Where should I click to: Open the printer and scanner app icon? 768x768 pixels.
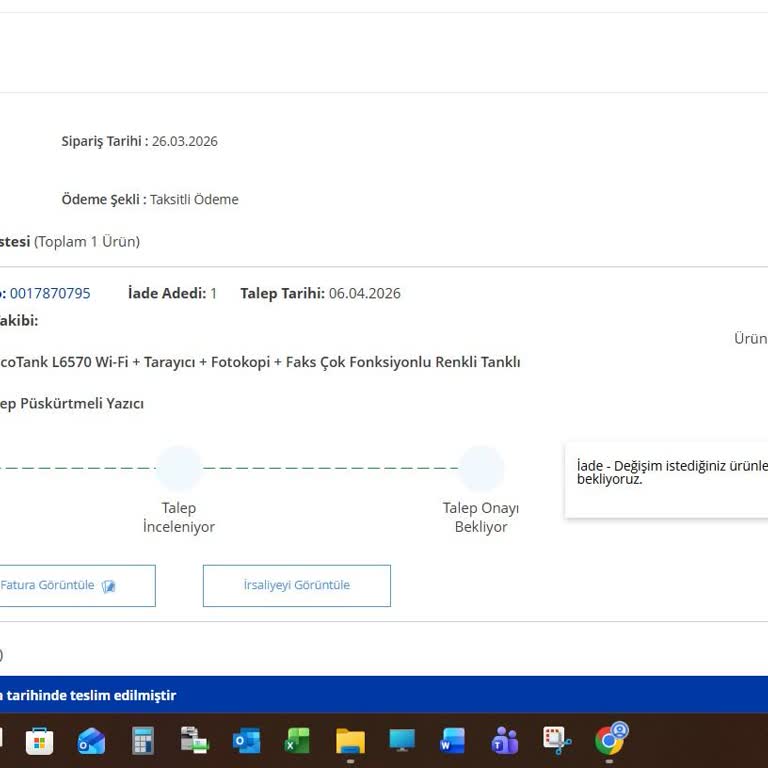[194, 740]
